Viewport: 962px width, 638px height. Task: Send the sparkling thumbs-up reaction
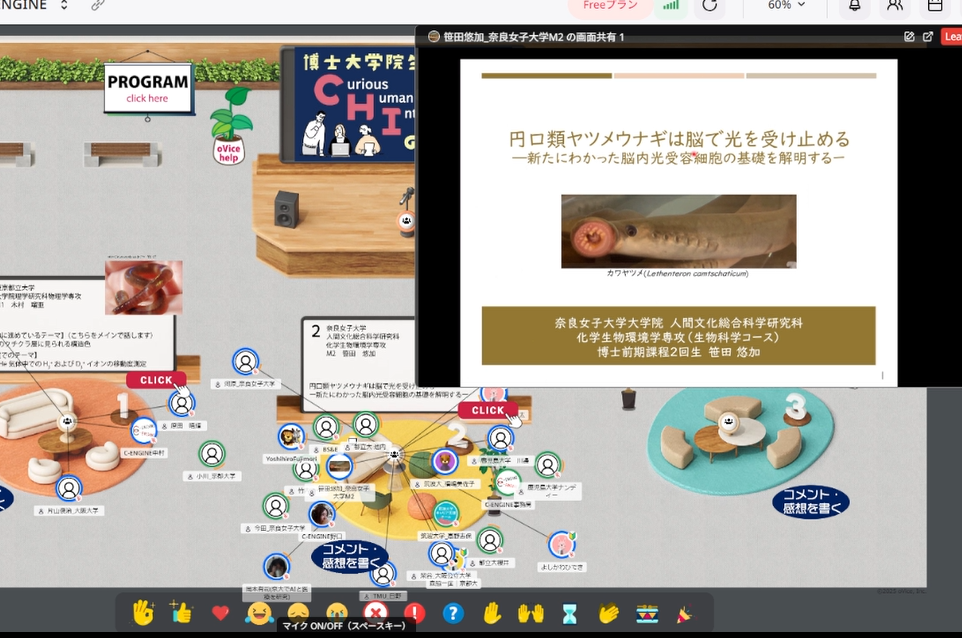pyautogui.click(x=182, y=612)
